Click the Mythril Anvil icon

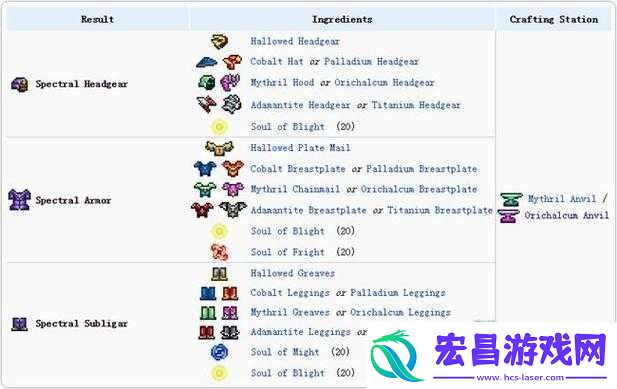point(511,199)
